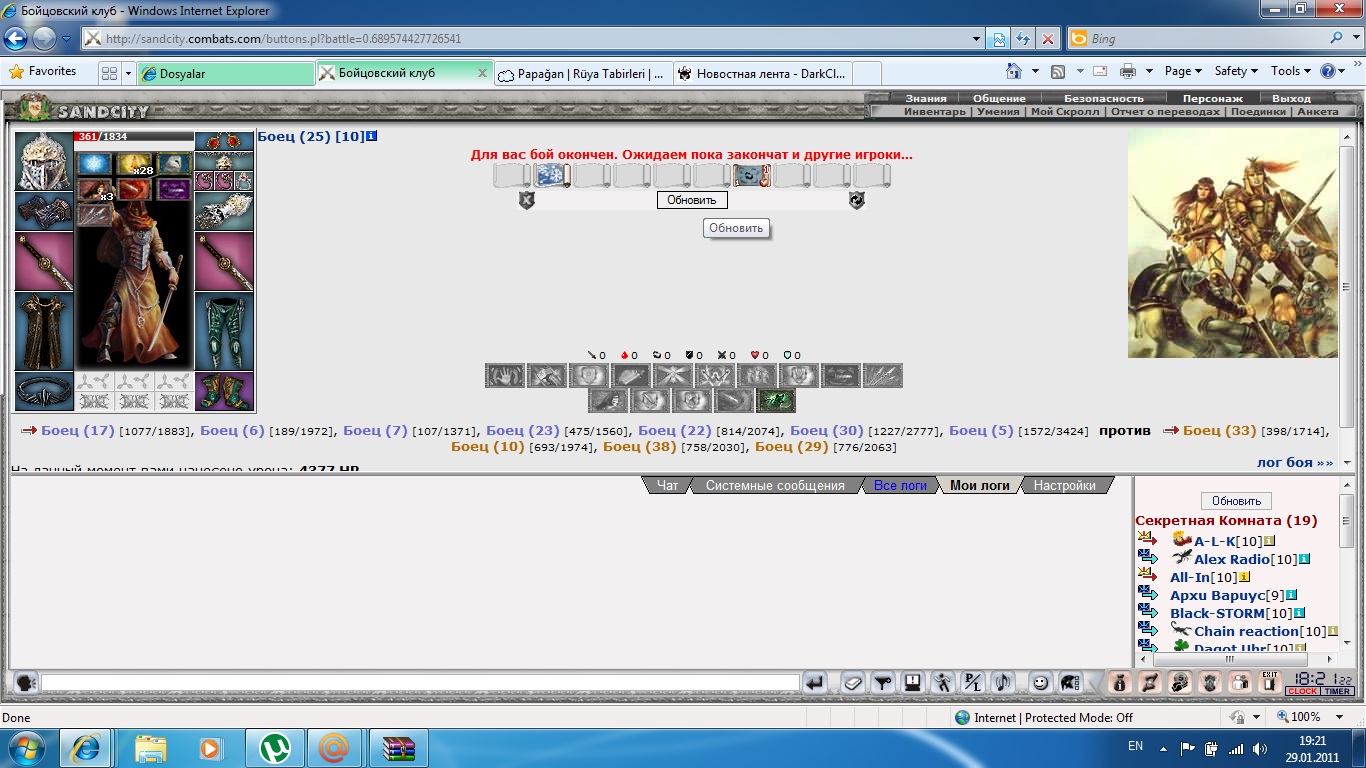Click the snowflake effect icon on character
Image resolution: width=1366 pixels, height=768 pixels.
[95, 163]
